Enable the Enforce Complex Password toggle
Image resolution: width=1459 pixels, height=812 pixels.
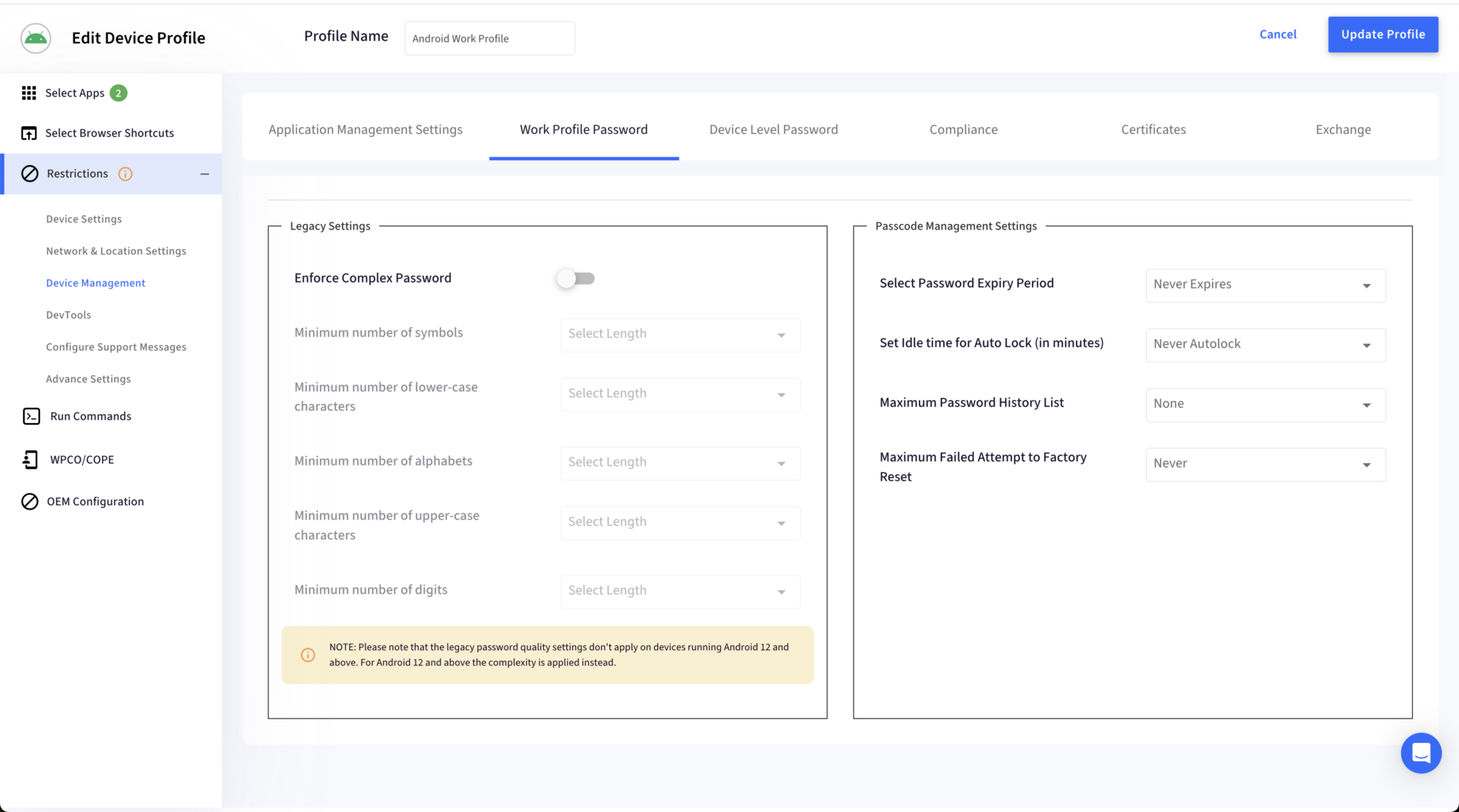(575, 279)
